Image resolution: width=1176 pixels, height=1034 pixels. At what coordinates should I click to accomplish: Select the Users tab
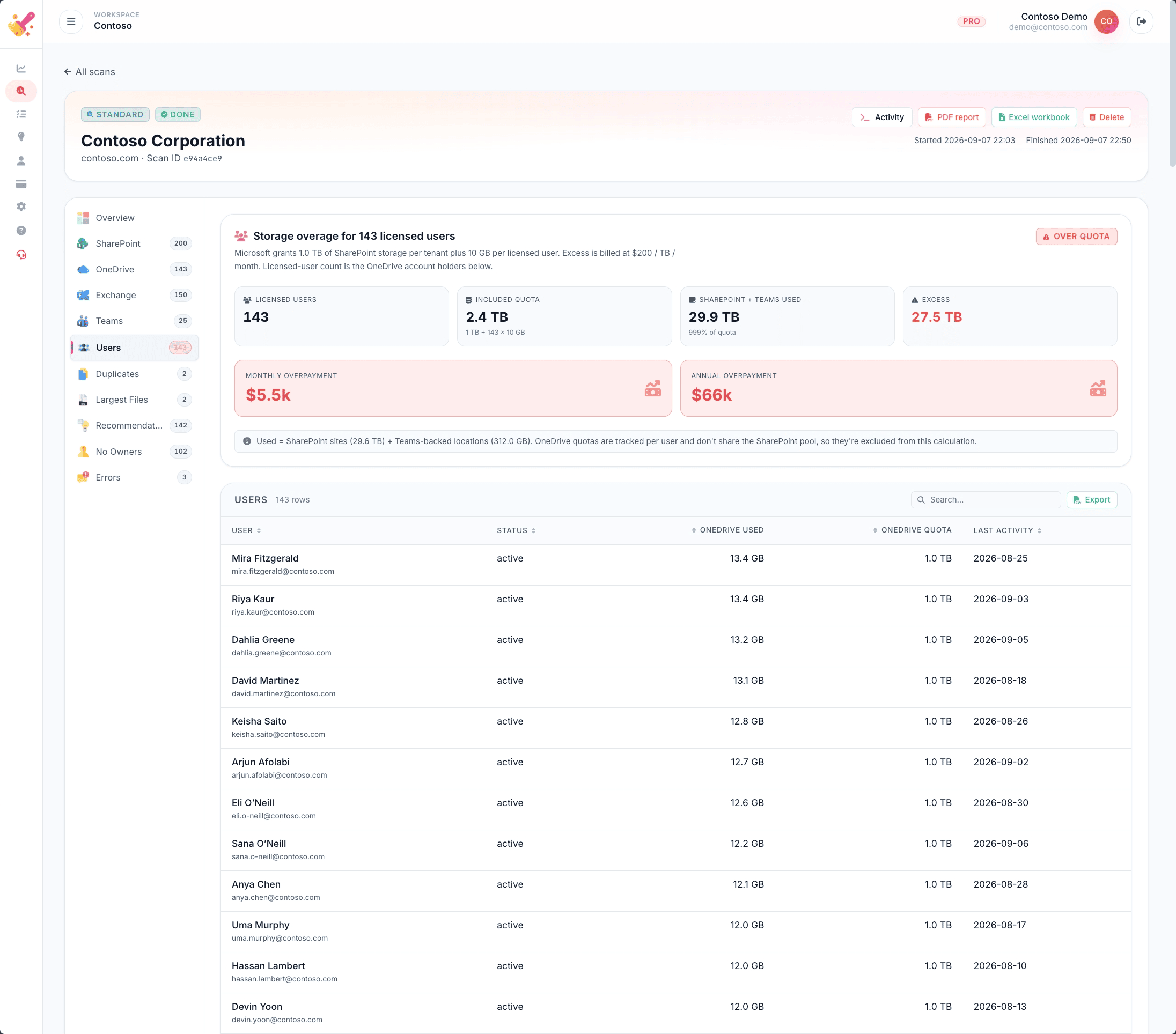tap(134, 348)
